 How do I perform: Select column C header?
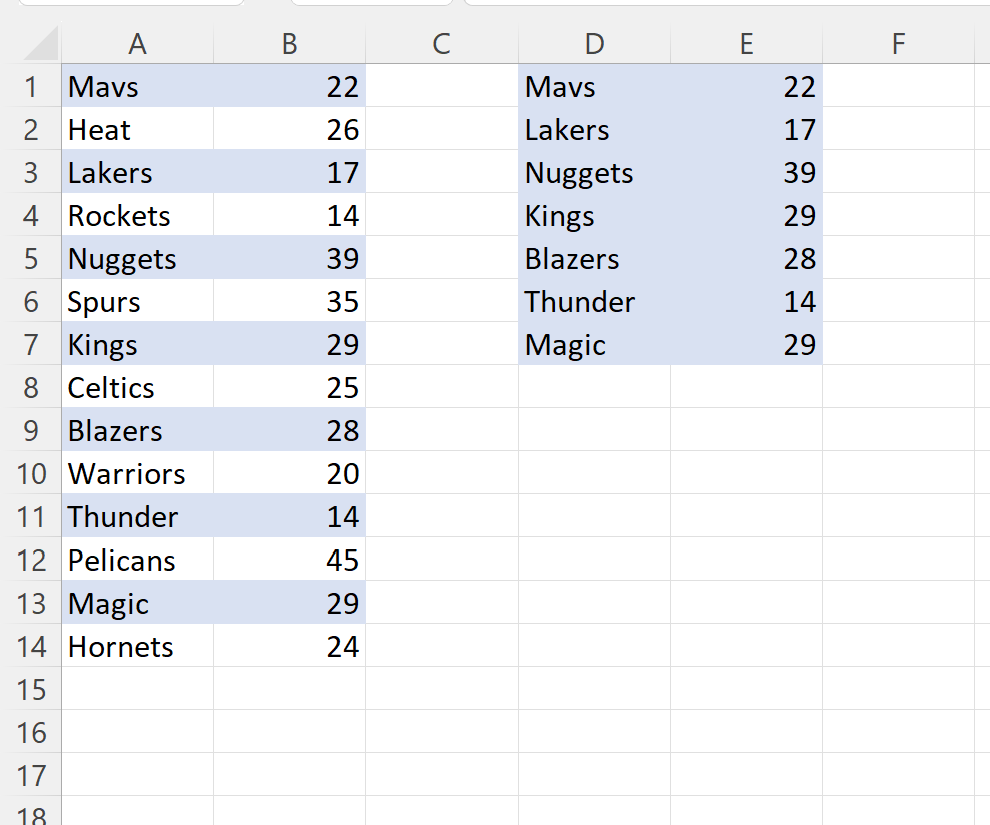click(x=442, y=44)
